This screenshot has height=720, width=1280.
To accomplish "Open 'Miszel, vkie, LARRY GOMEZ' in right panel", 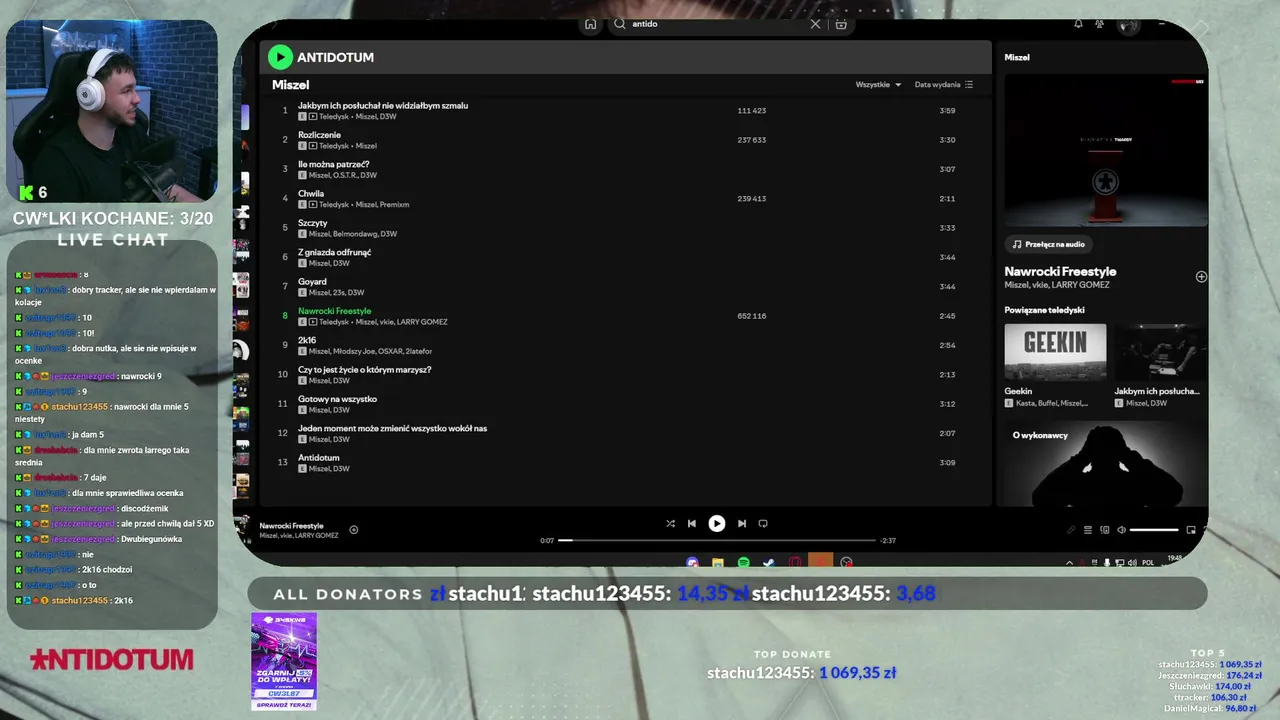I will point(1057,285).
